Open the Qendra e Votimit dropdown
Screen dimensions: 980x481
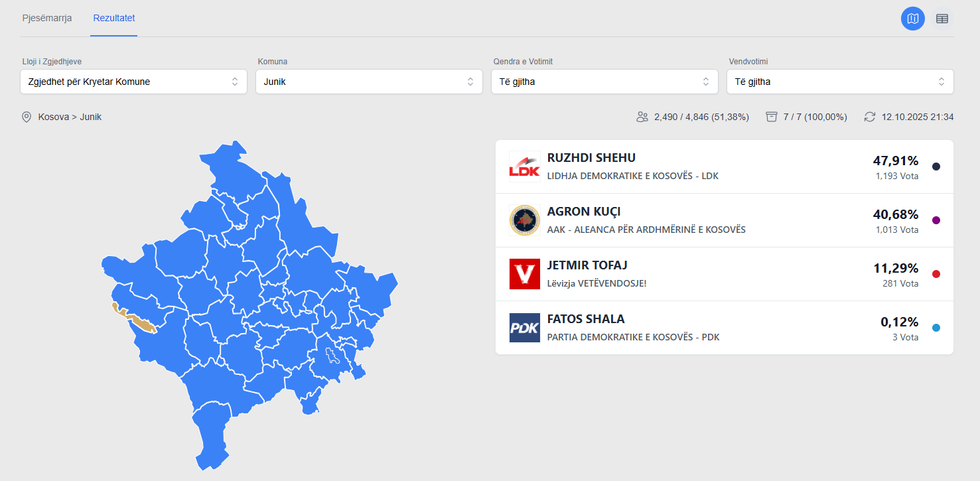pos(604,82)
